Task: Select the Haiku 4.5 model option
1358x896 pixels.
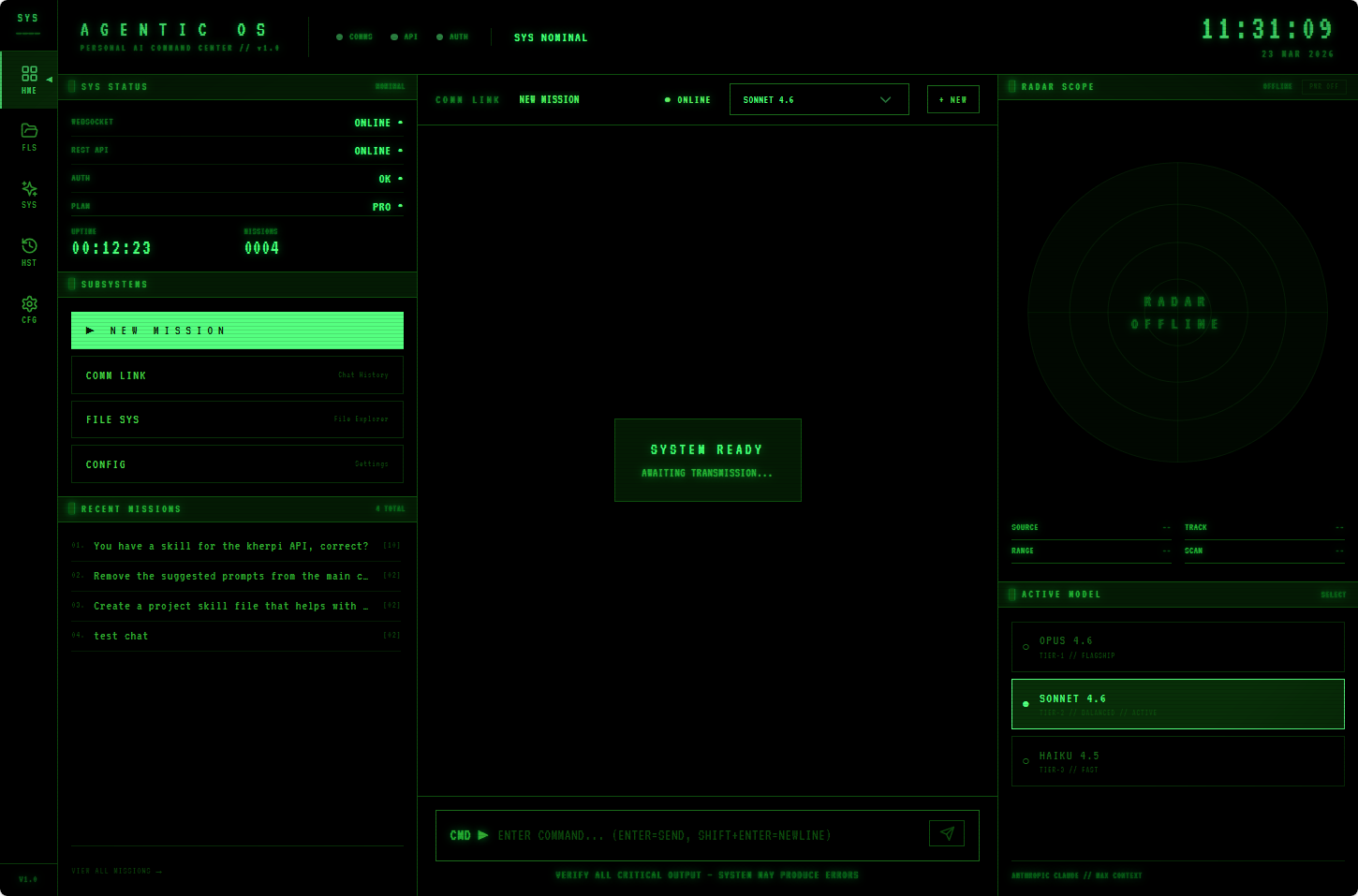Action: [1178, 761]
